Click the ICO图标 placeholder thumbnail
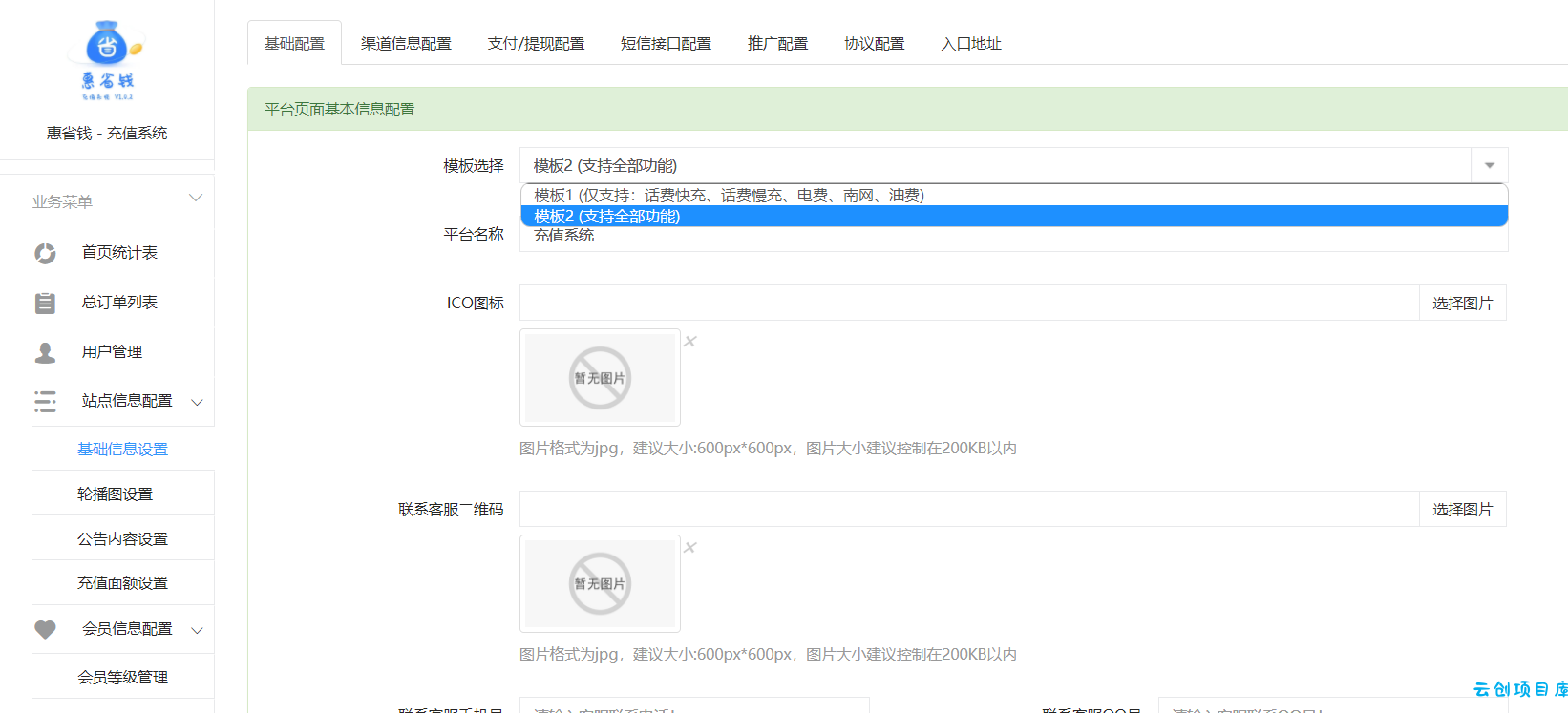Screen dimensions: 1568x713 coord(600,378)
